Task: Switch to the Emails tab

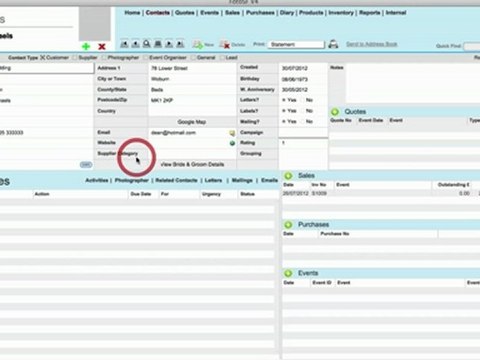Action: click(269, 180)
